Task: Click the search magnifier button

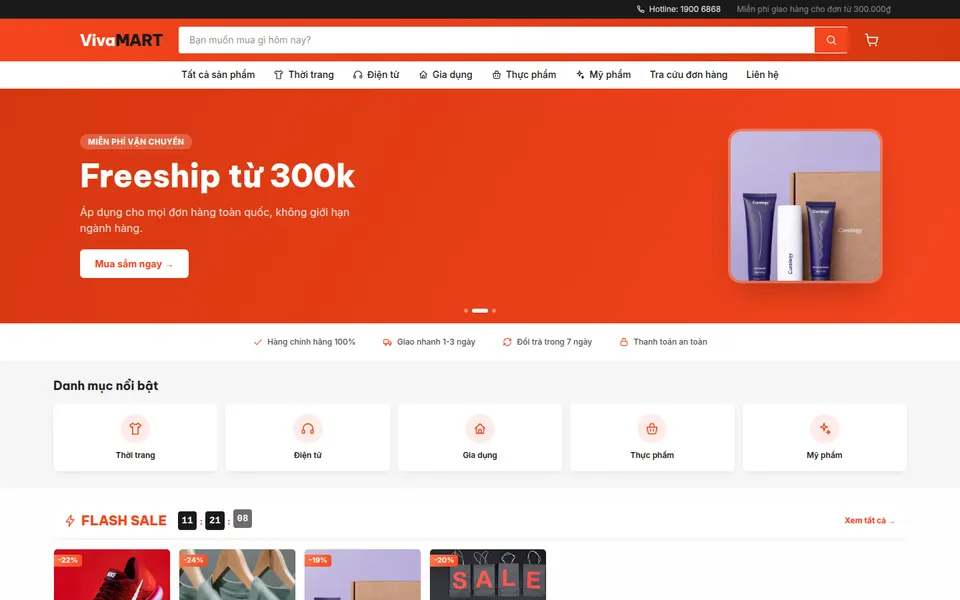Action: point(831,40)
